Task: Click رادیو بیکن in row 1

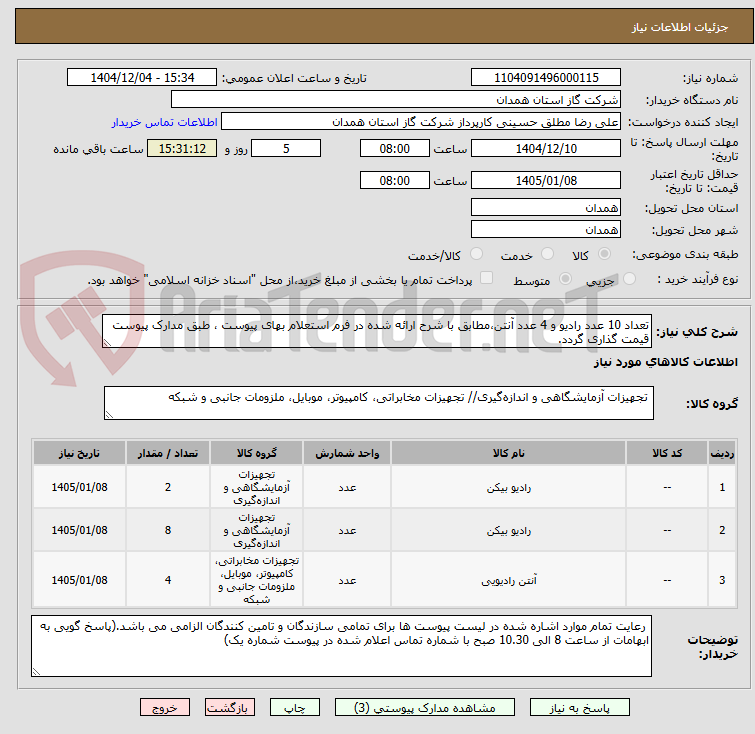Action: (508, 487)
